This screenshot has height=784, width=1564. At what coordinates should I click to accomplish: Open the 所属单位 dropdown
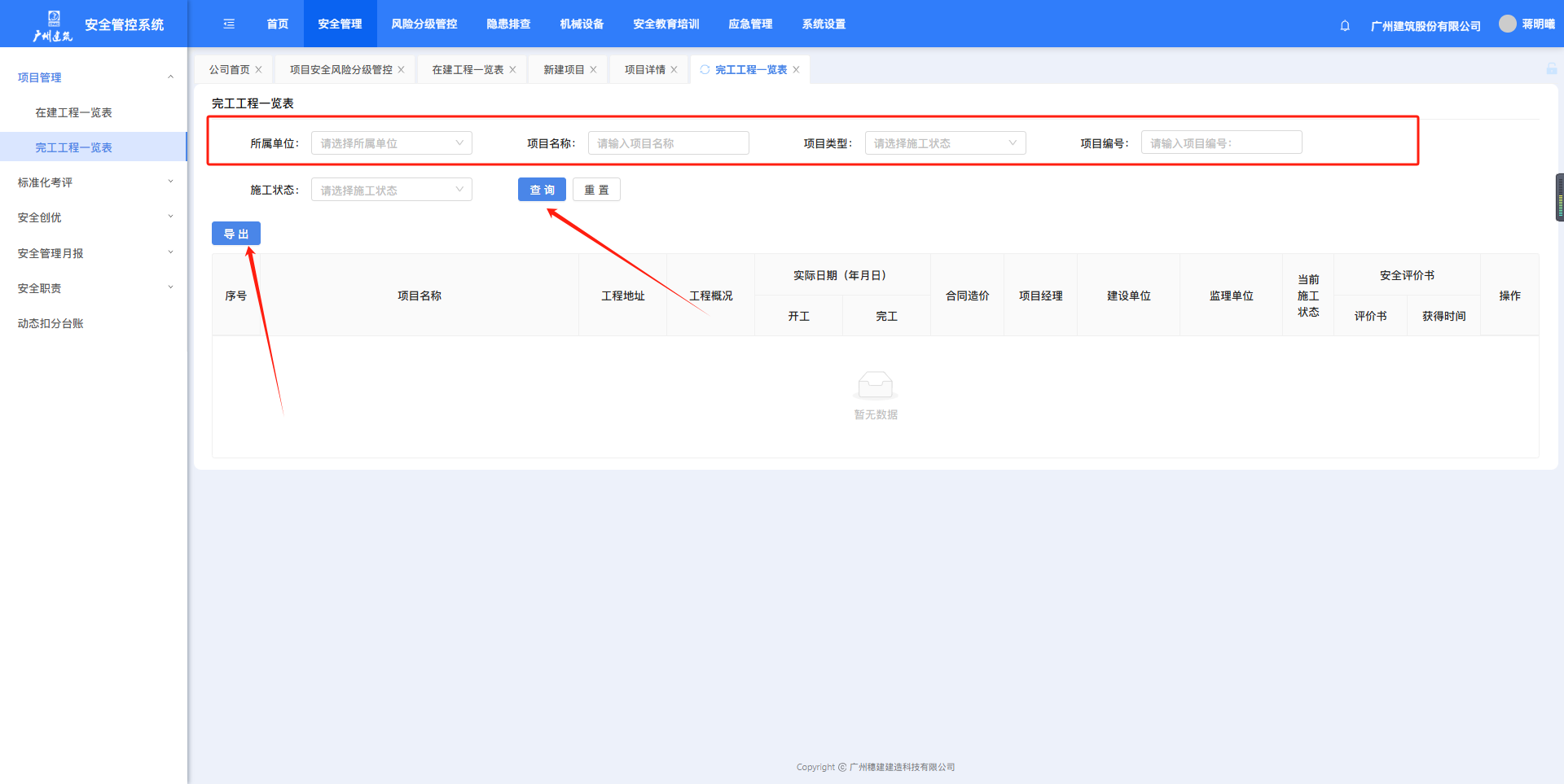click(391, 143)
